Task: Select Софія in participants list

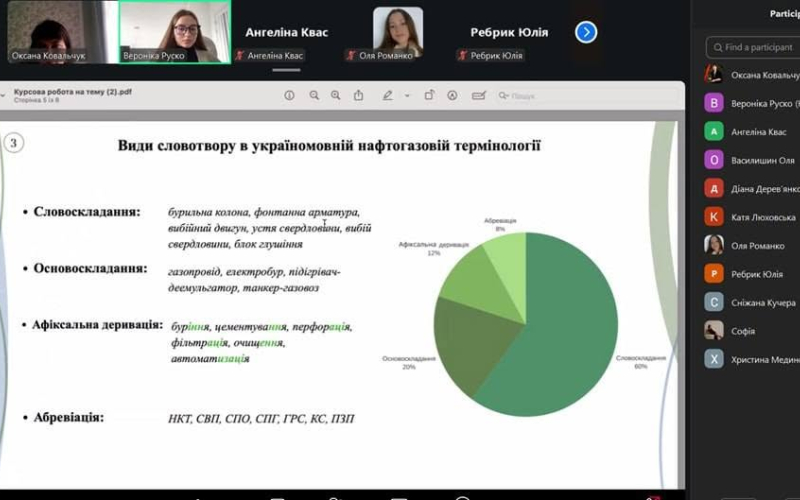Action: tap(752, 331)
